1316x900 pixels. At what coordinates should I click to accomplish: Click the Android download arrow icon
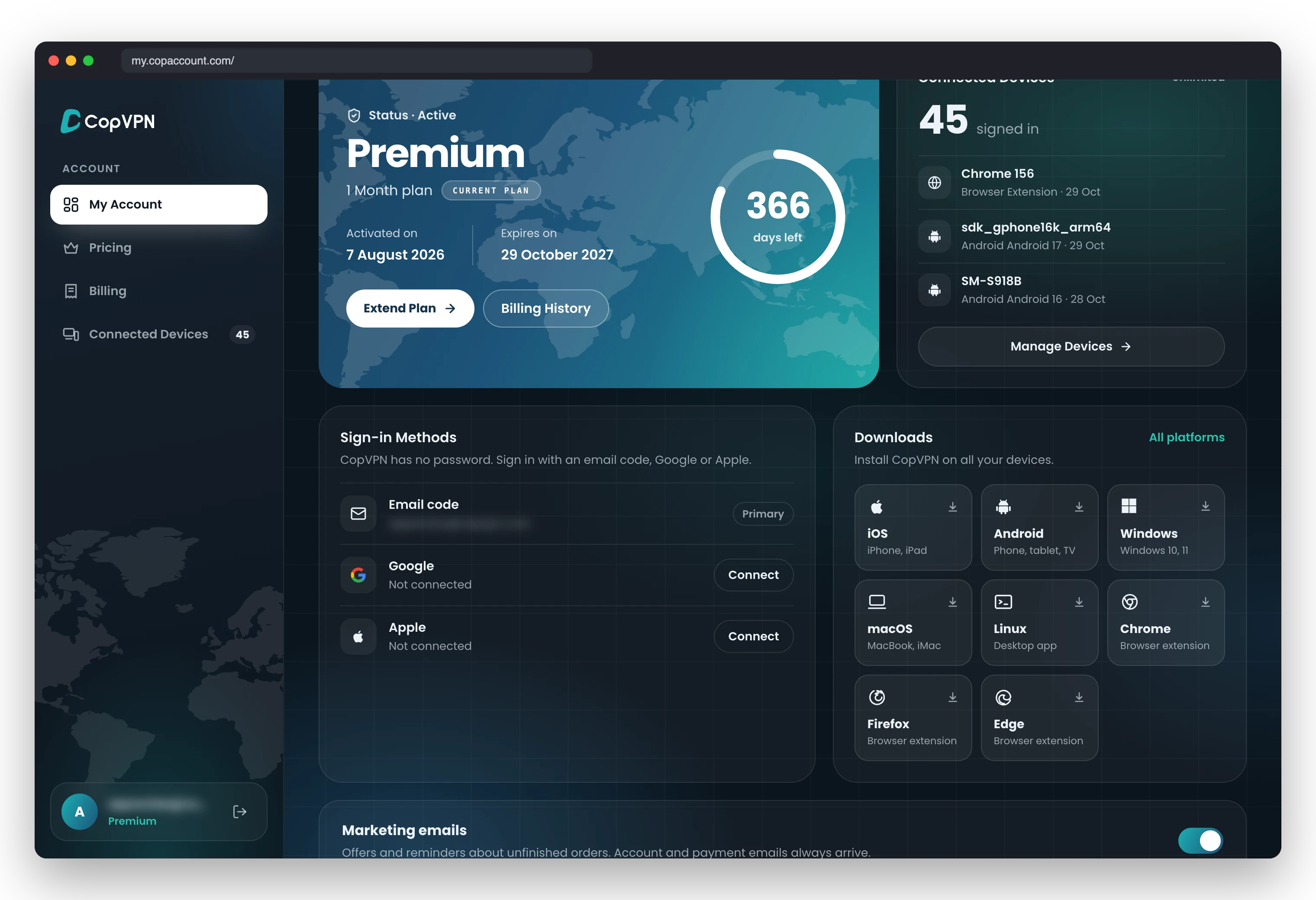pos(1079,507)
